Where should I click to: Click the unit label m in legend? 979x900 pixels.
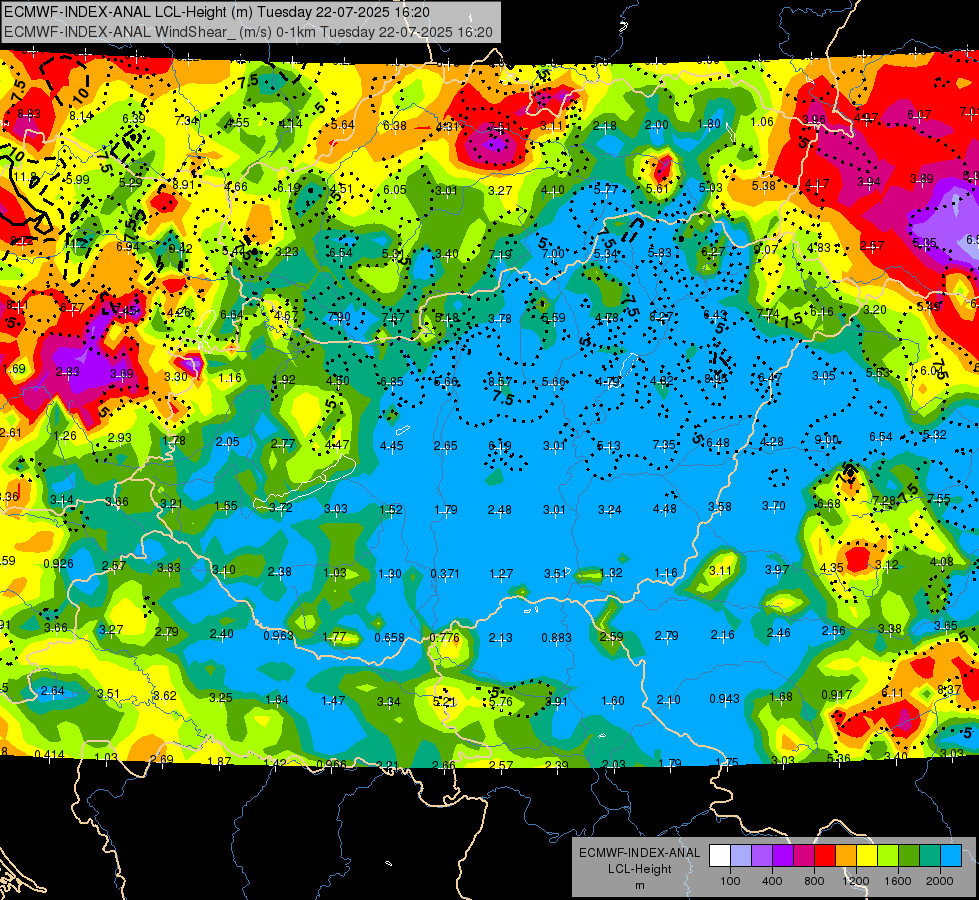(x=639, y=885)
